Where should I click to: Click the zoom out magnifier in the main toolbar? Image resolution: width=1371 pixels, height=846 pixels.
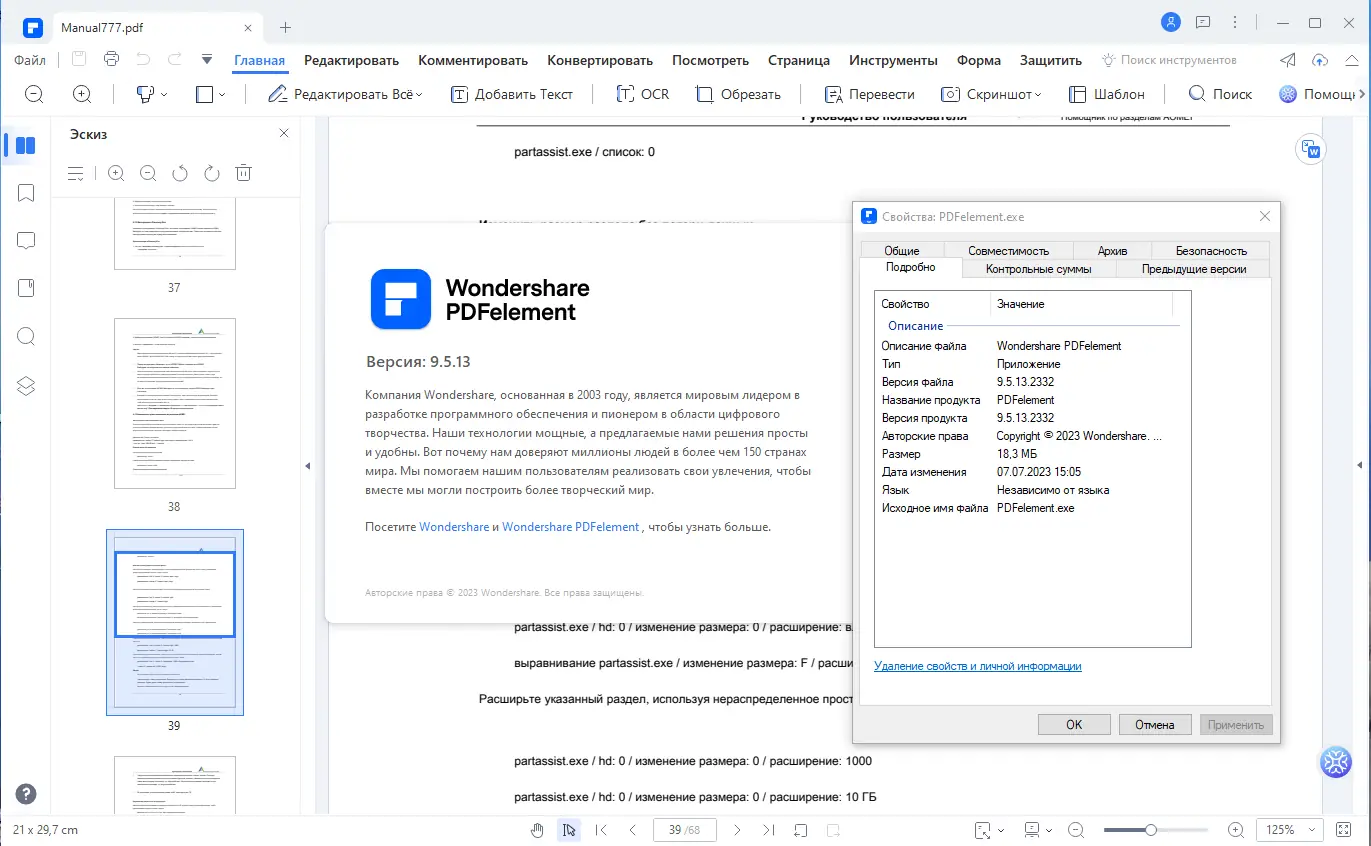(34, 94)
